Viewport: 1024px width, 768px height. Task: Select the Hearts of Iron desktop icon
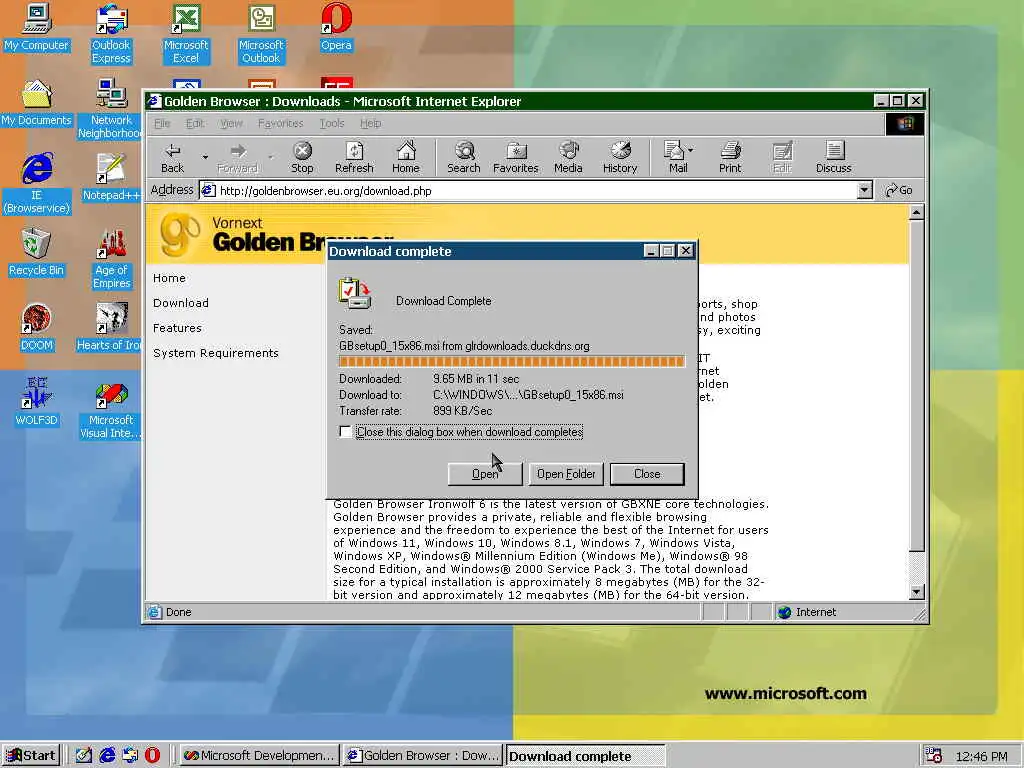point(109,328)
